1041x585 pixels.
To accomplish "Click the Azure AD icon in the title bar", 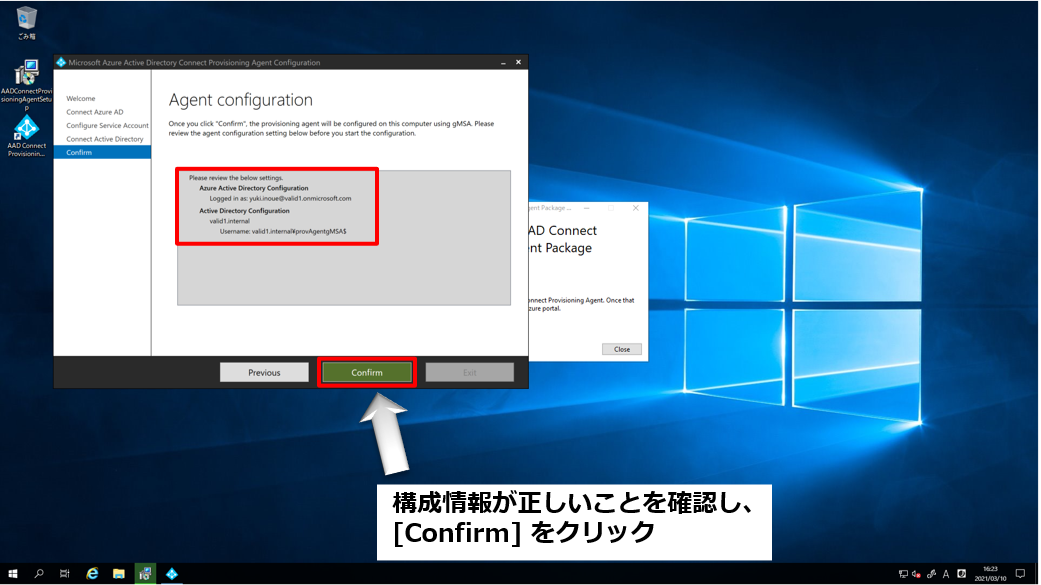I will [x=61, y=62].
